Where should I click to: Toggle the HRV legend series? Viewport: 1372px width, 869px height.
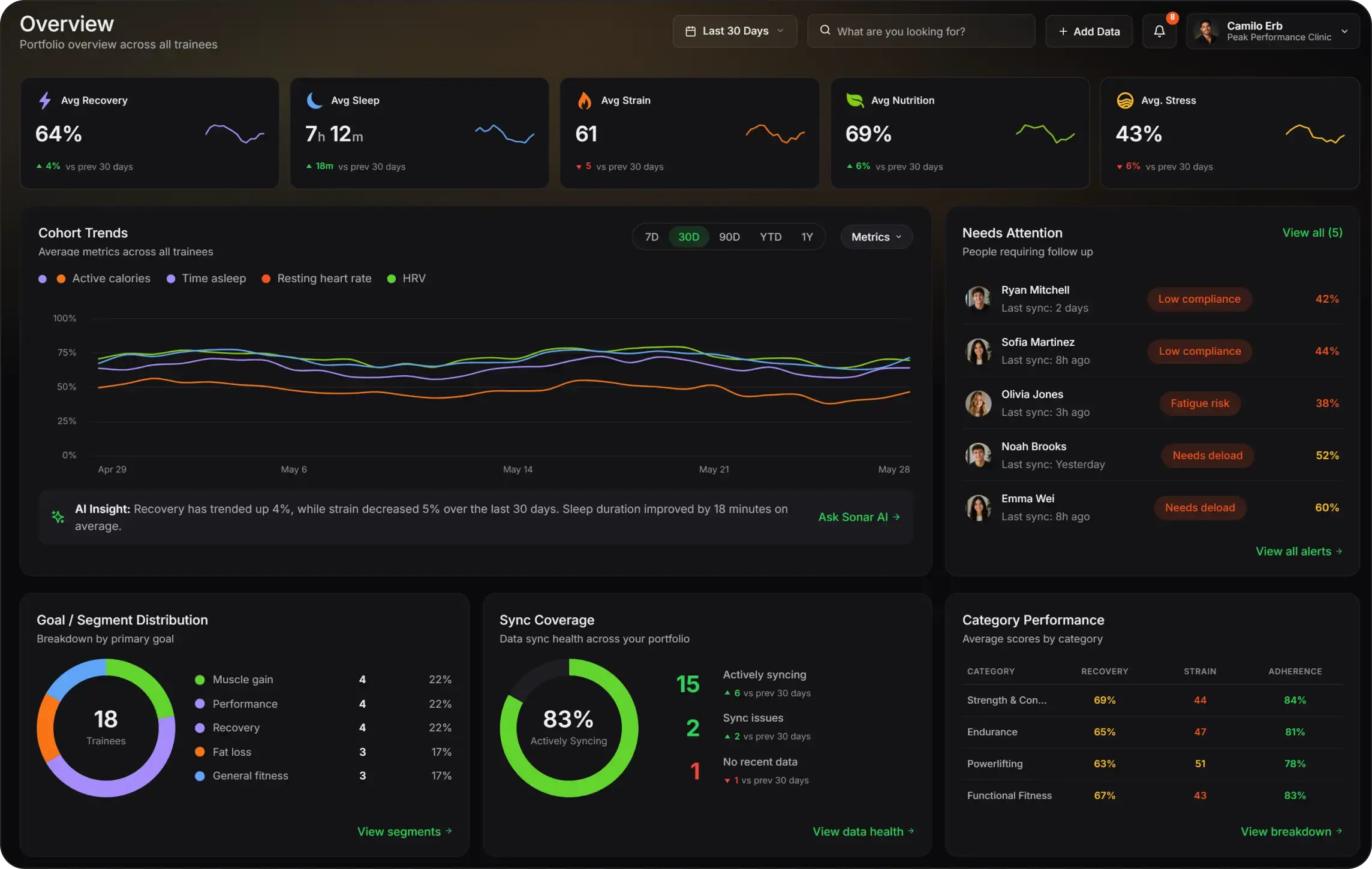coord(407,279)
